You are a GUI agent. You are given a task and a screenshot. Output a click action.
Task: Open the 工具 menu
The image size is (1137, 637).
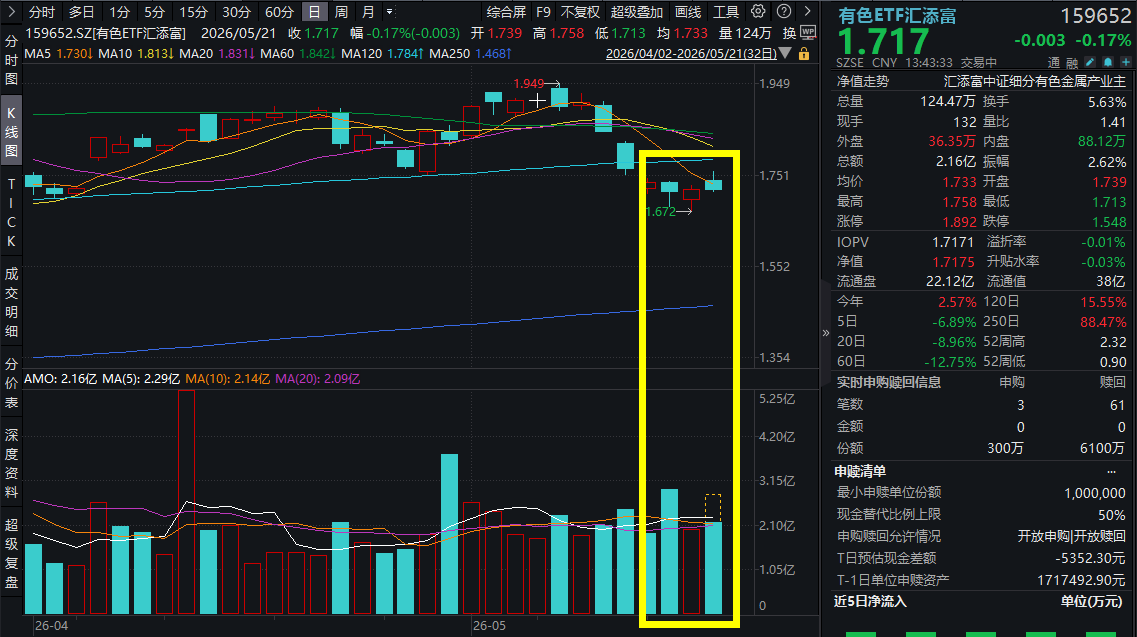[x=726, y=12]
